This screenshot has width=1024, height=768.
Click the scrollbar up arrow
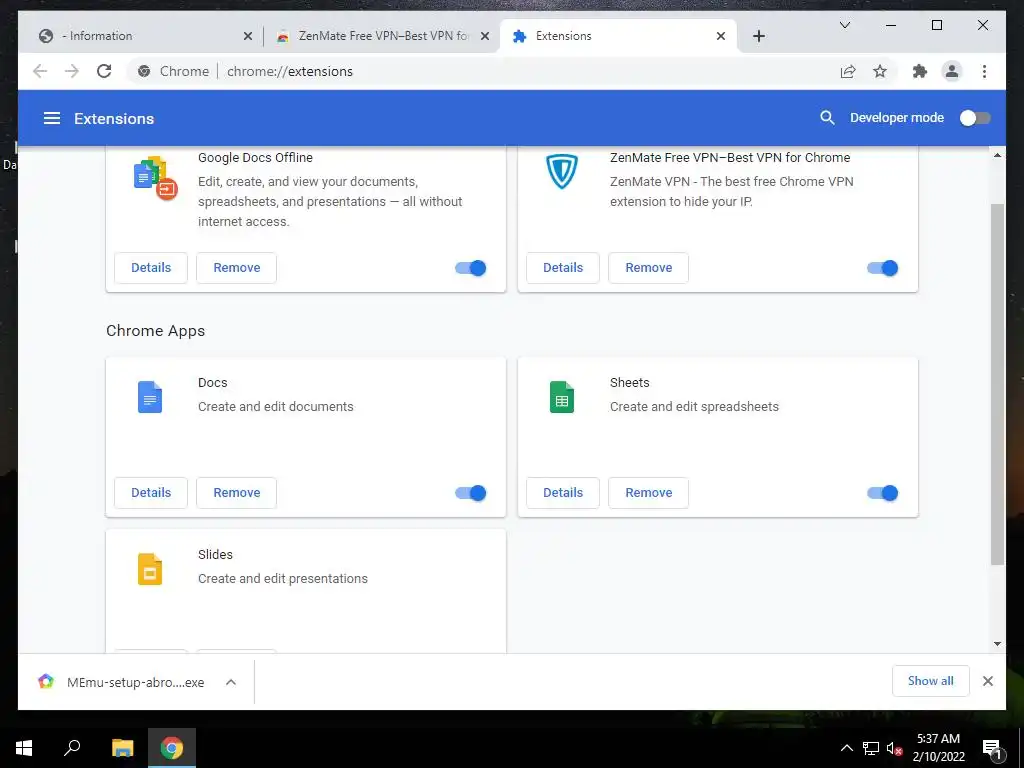tap(997, 155)
